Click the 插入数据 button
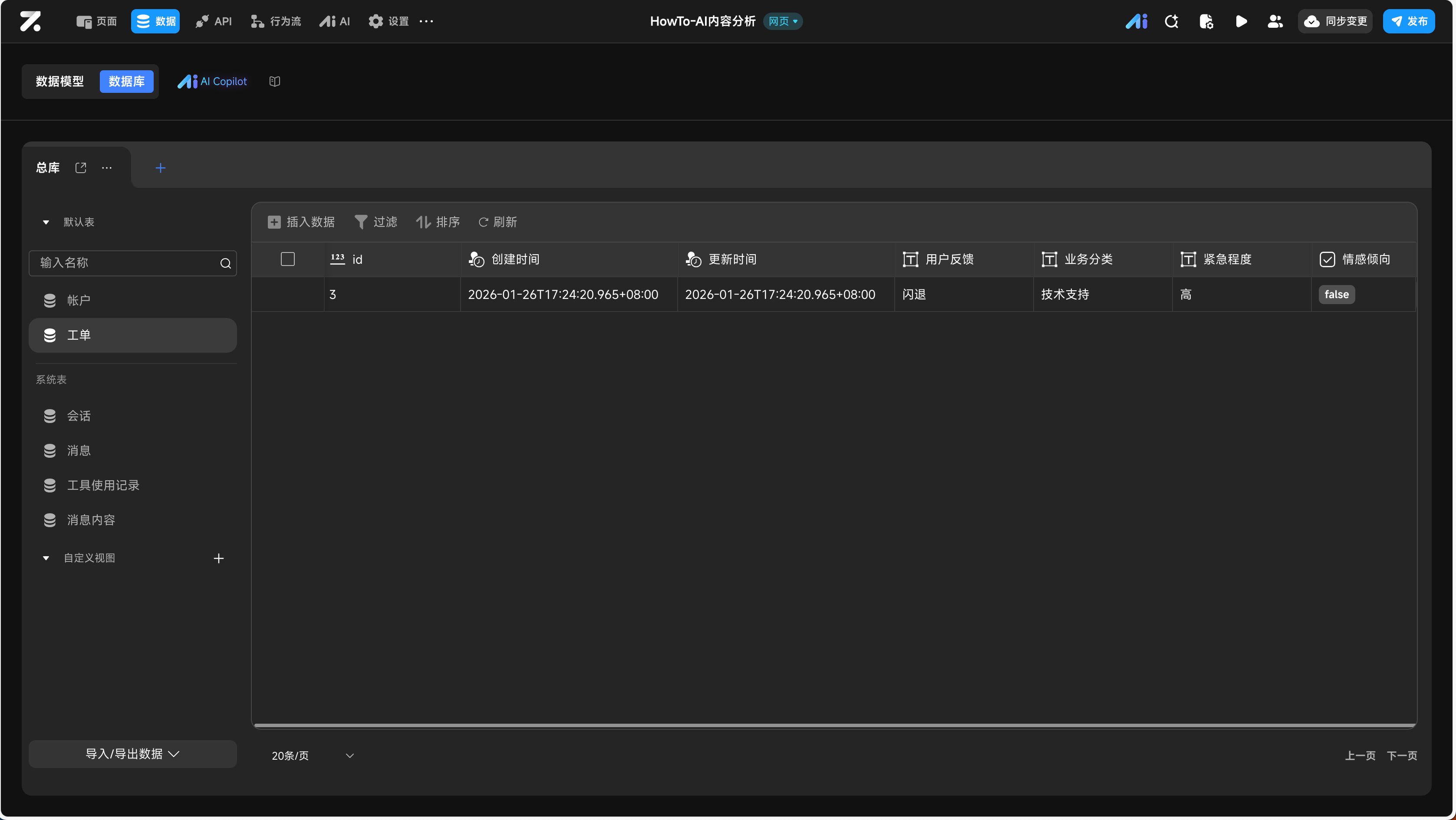1456x820 pixels. (301, 222)
